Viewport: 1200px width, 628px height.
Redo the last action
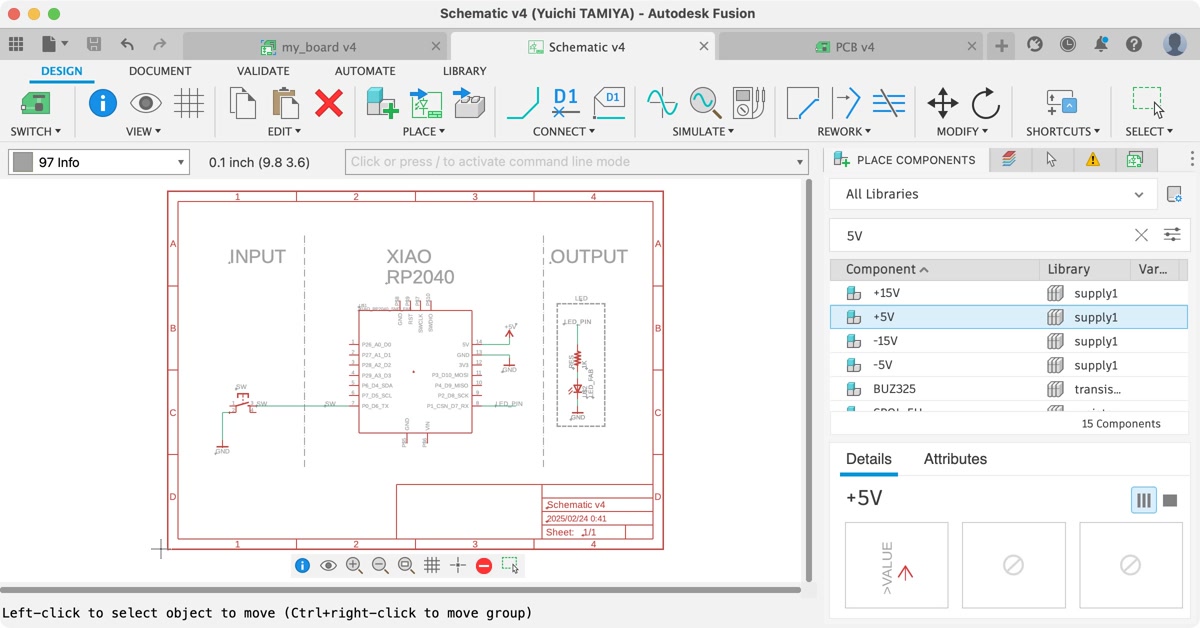[159, 44]
